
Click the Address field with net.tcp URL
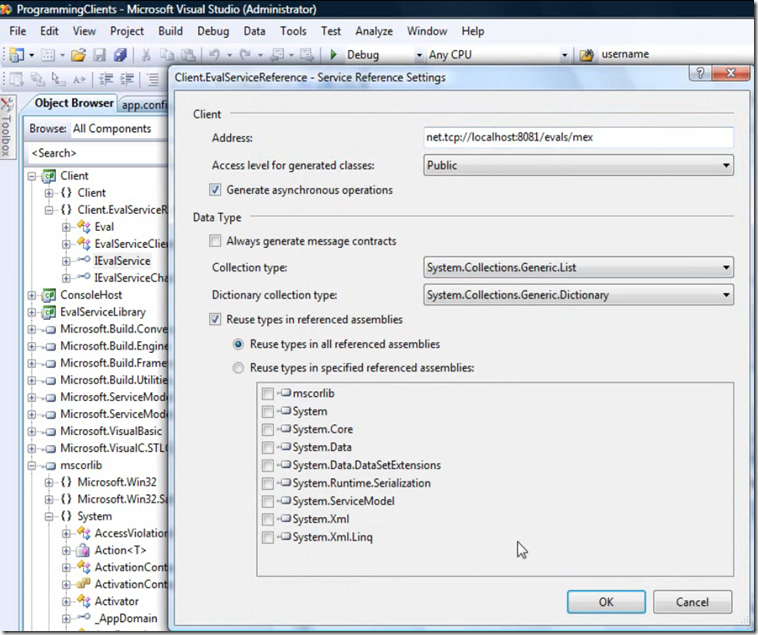coord(578,137)
